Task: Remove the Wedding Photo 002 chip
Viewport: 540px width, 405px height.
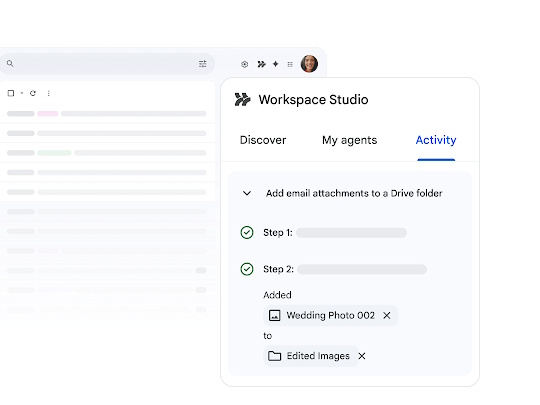Action: click(387, 315)
